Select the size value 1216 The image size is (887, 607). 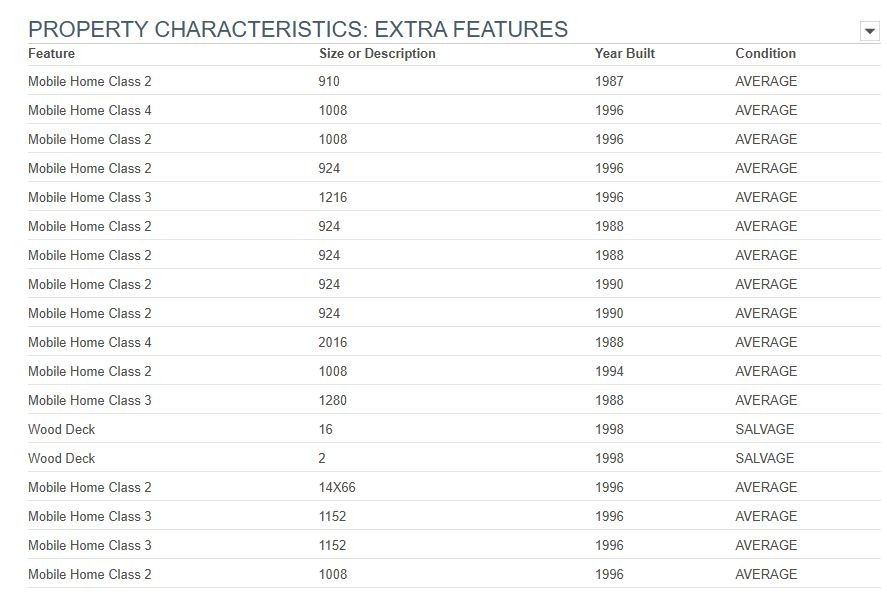(333, 197)
